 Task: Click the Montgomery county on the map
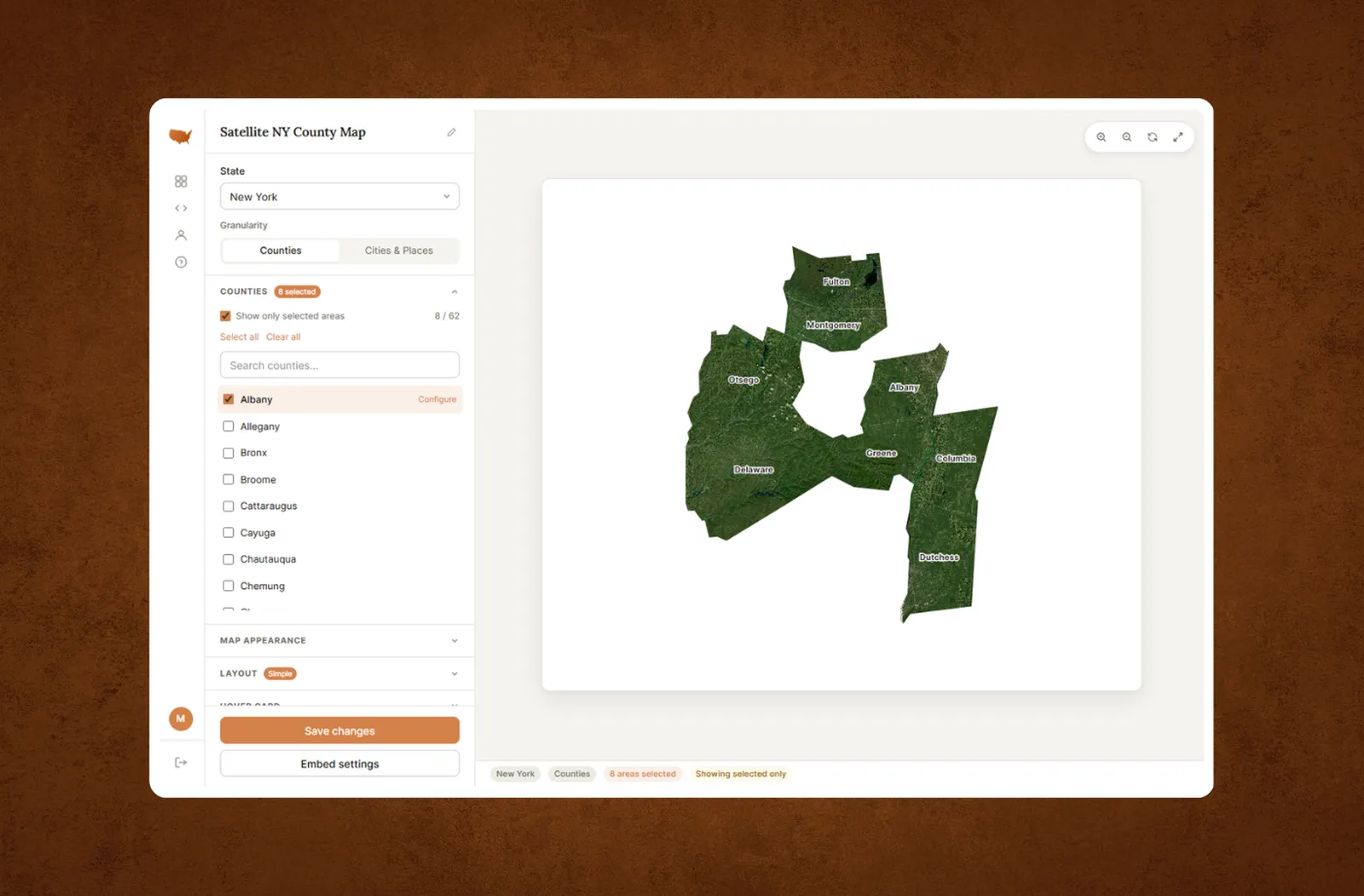click(x=833, y=326)
